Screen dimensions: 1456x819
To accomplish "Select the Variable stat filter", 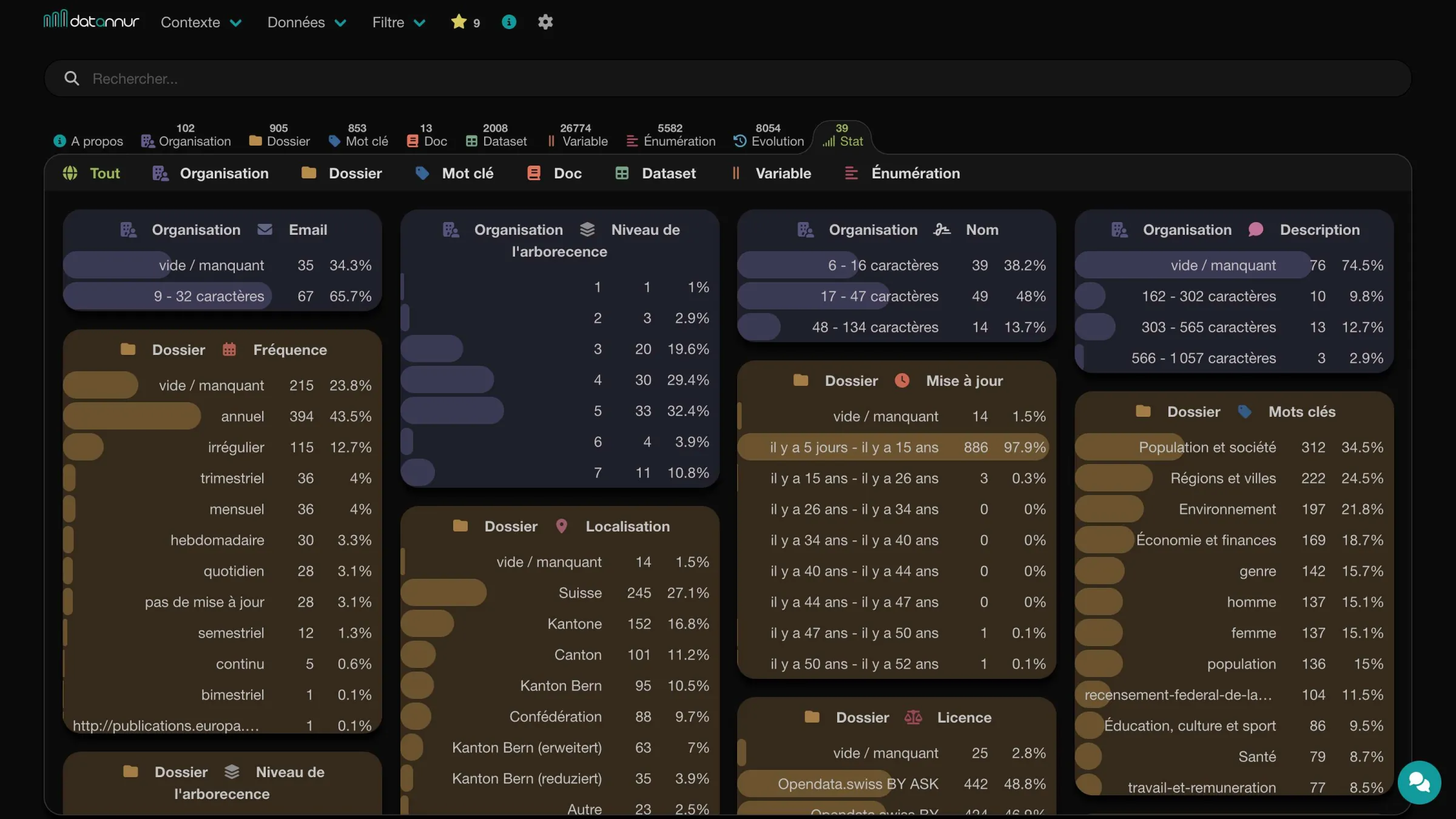I will pos(771,174).
